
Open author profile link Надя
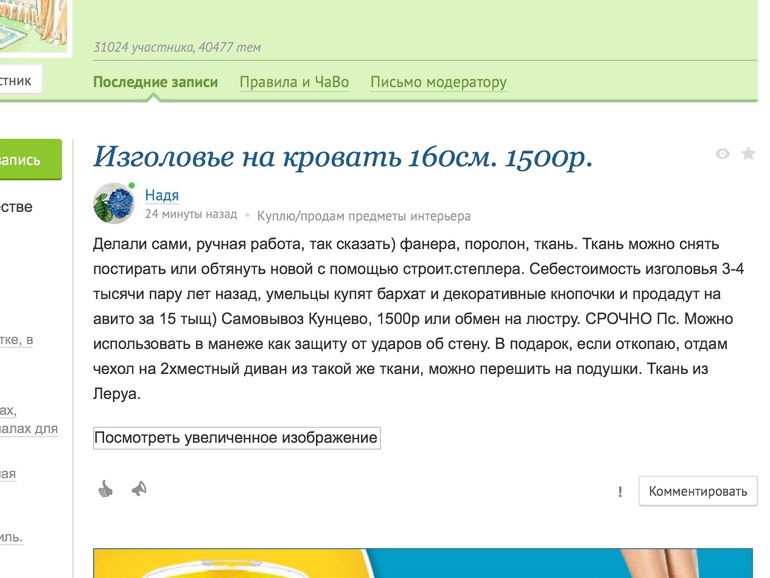(162, 195)
